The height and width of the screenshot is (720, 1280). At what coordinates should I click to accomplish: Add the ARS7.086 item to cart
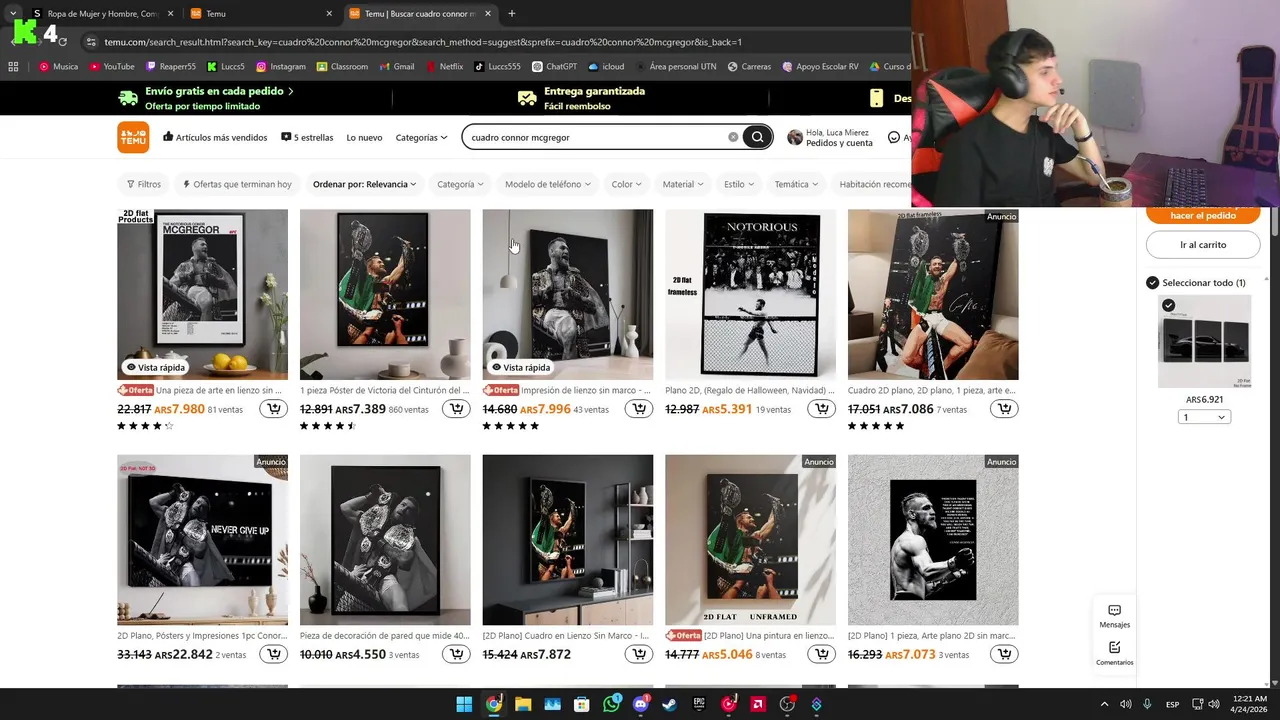point(1004,409)
